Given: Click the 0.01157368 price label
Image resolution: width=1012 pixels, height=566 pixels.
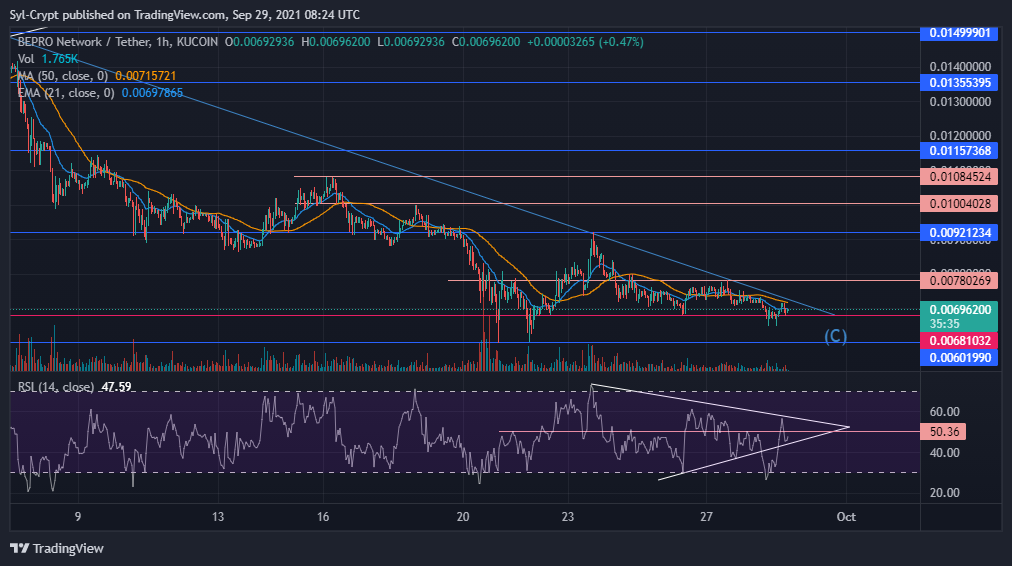Looking at the screenshot, I should click(x=959, y=150).
